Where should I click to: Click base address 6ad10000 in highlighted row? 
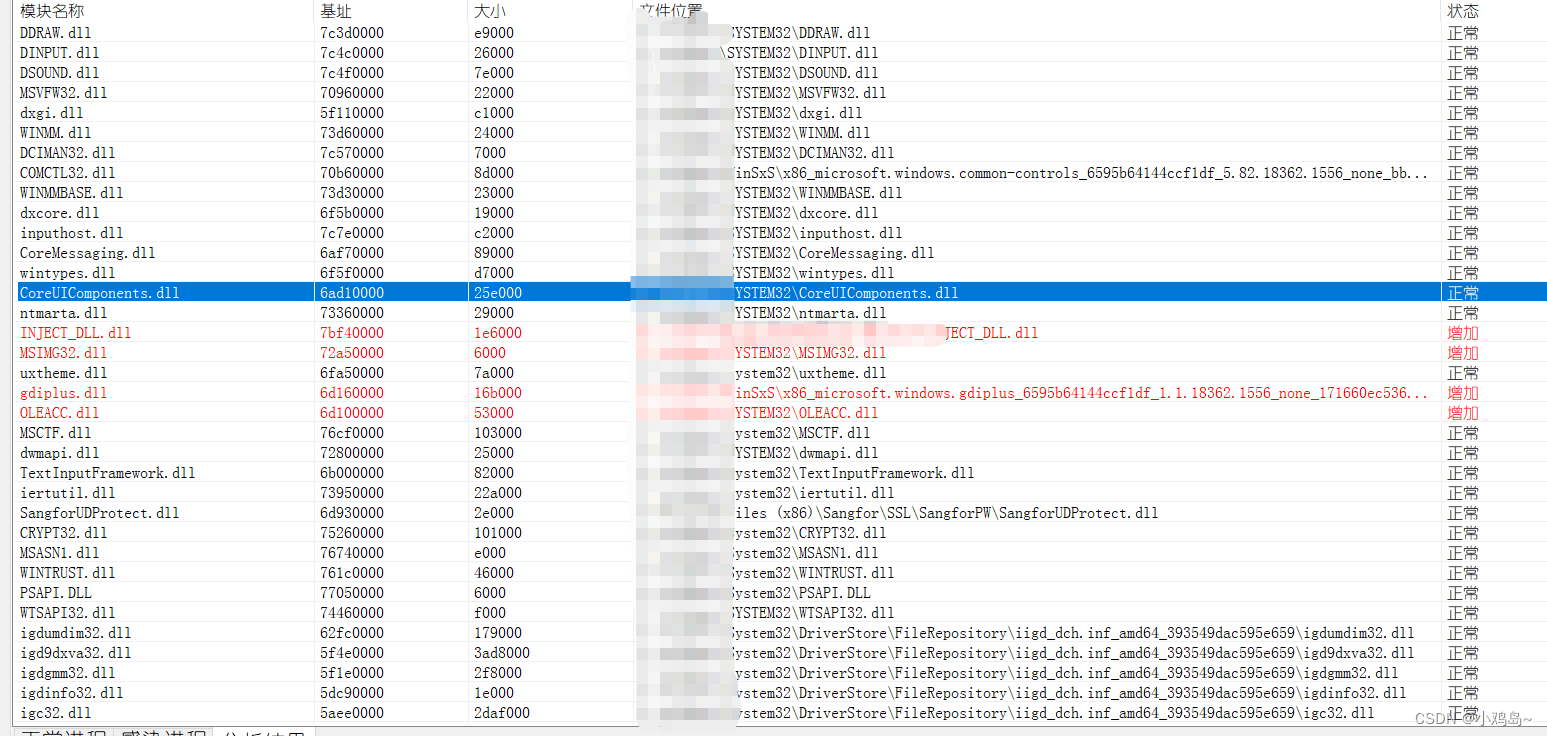(351, 292)
